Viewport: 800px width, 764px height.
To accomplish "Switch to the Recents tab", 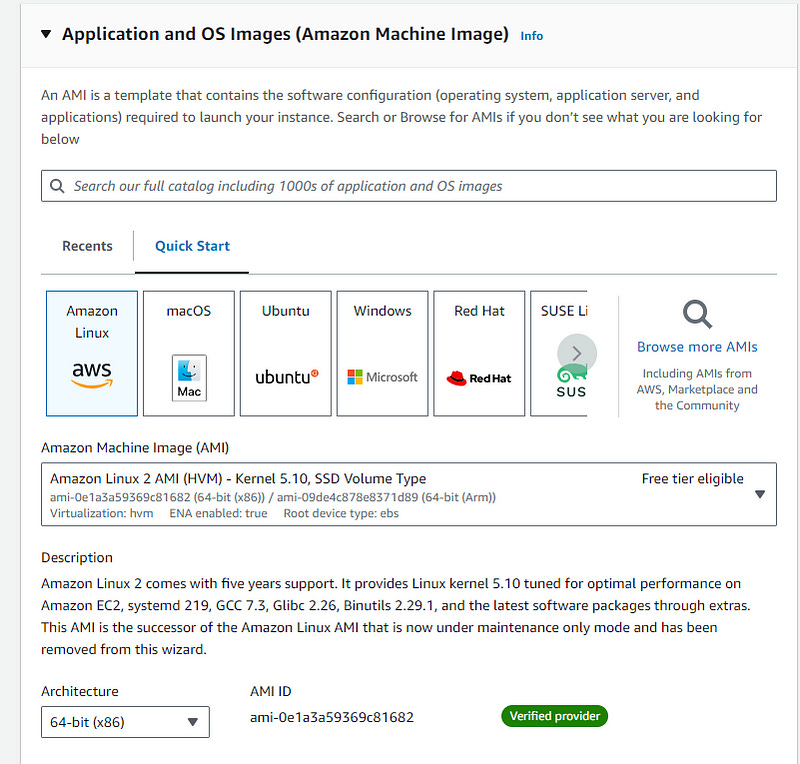I will tap(87, 246).
